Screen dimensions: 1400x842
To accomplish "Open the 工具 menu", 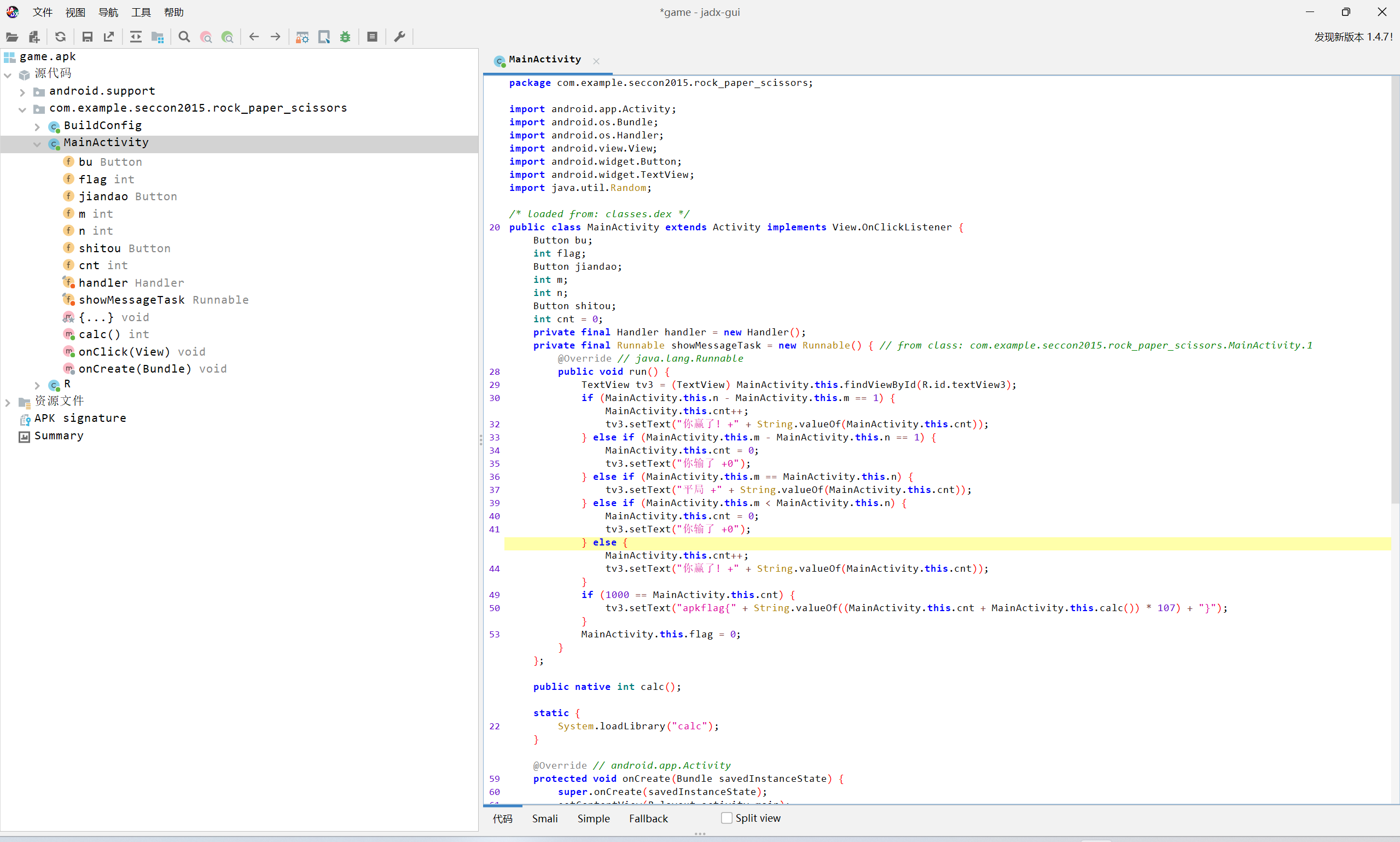I will tap(141, 12).
